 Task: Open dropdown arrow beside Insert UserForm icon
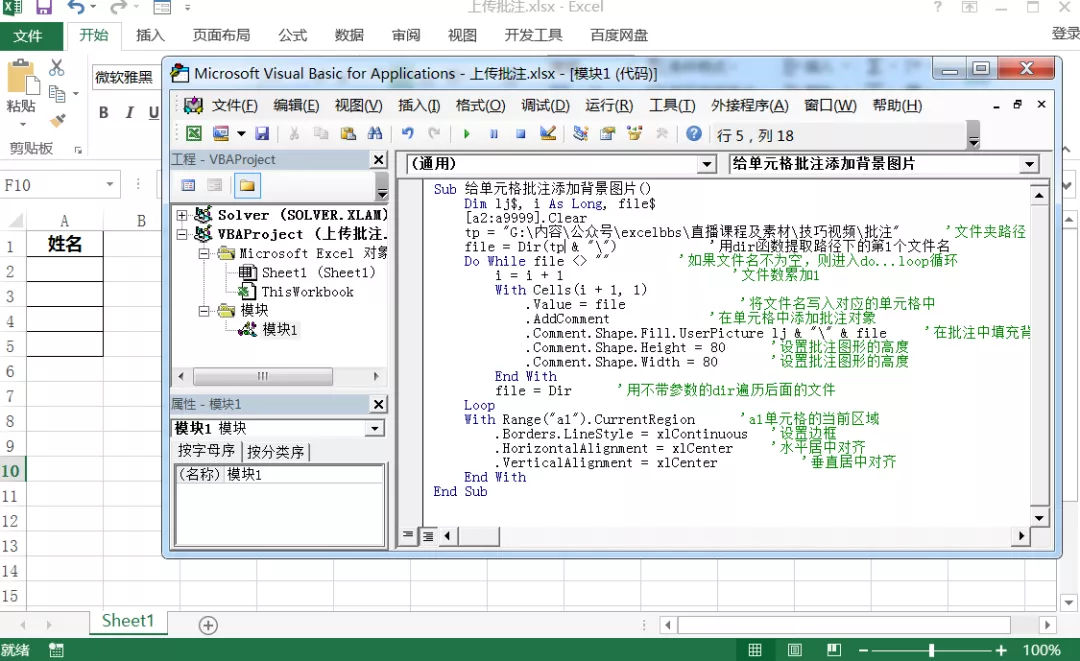(240, 134)
